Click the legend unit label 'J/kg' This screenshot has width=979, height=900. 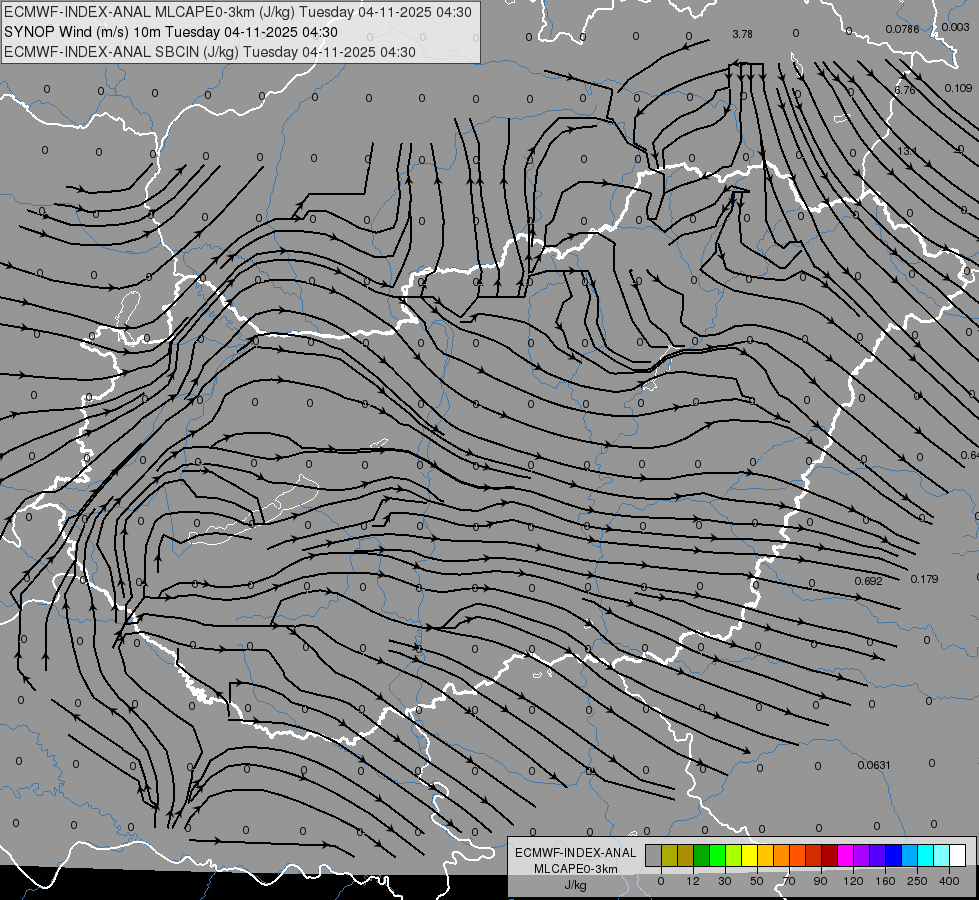point(576,885)
